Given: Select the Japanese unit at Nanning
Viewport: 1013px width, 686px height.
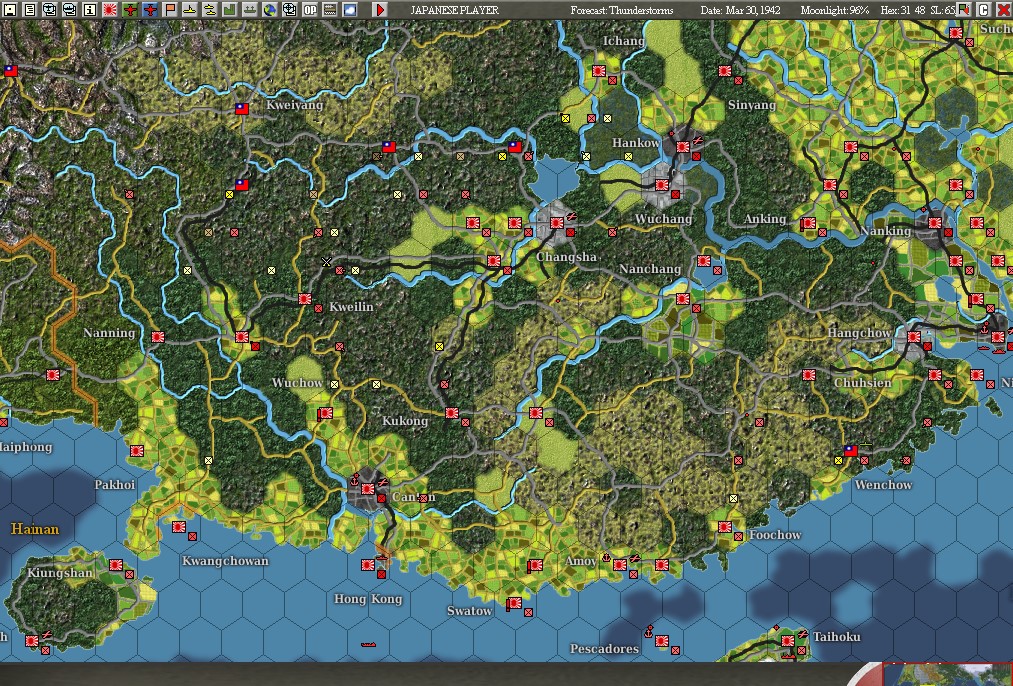Looking at the screenshot, I should pos(158,337).
